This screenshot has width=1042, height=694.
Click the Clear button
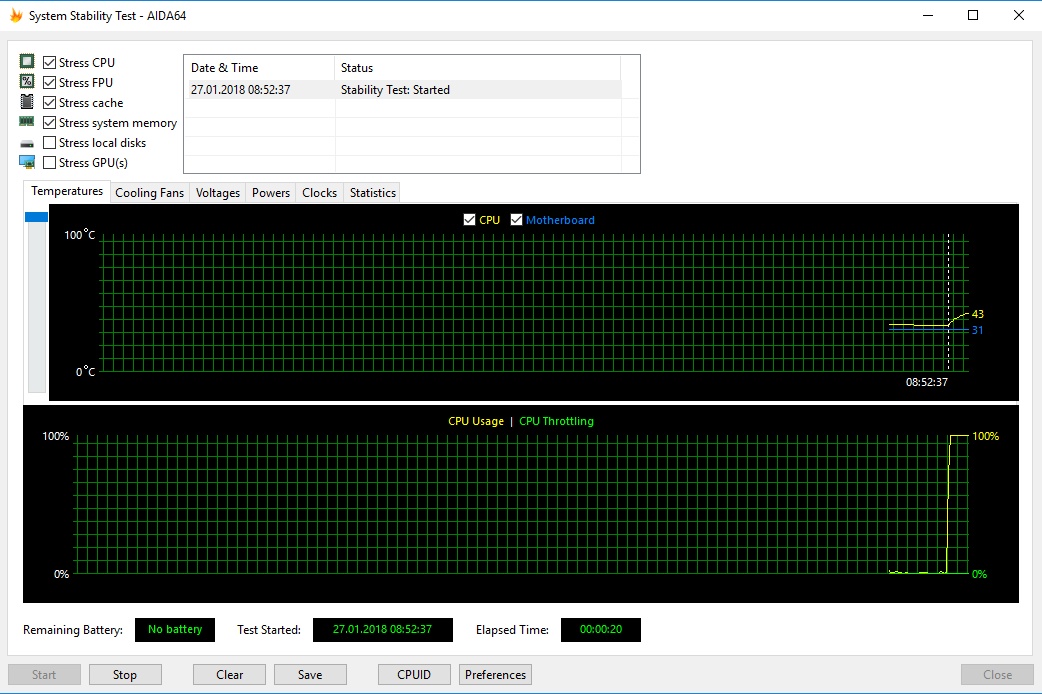229,675
